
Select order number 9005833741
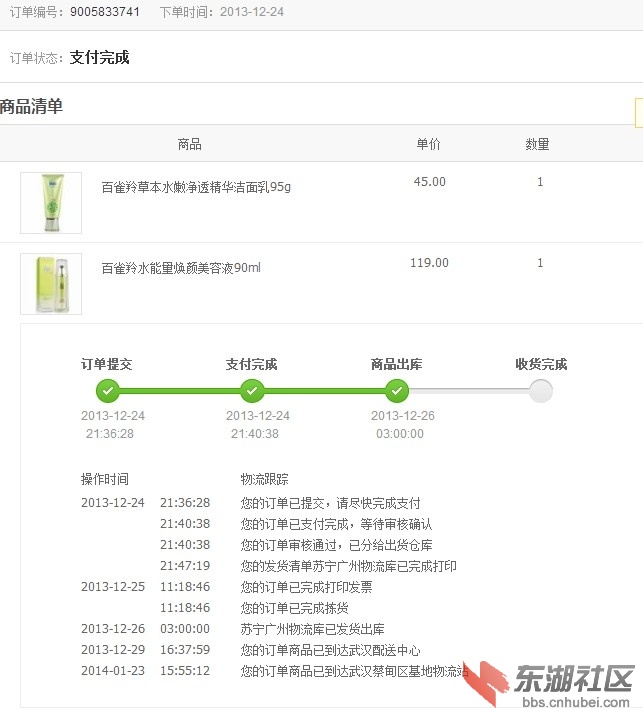click(x=105, y=12)
